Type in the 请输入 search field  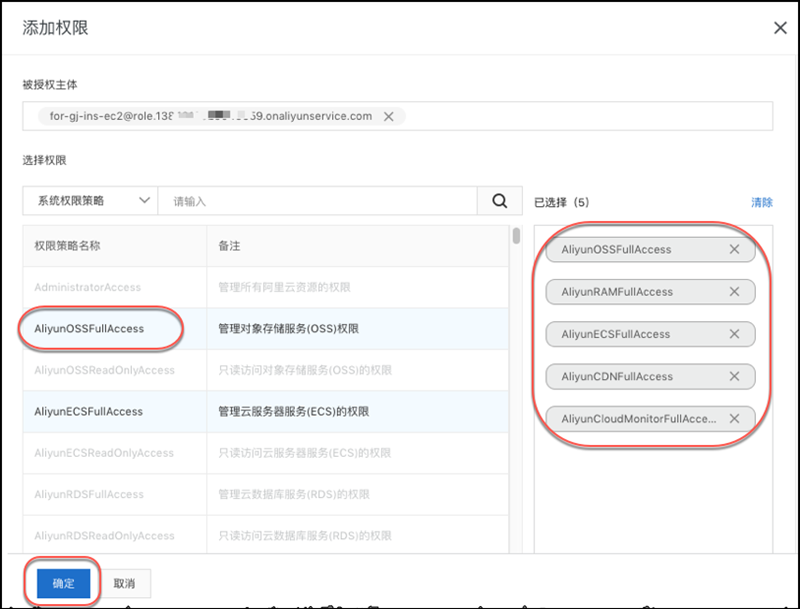tap(316, 201)
